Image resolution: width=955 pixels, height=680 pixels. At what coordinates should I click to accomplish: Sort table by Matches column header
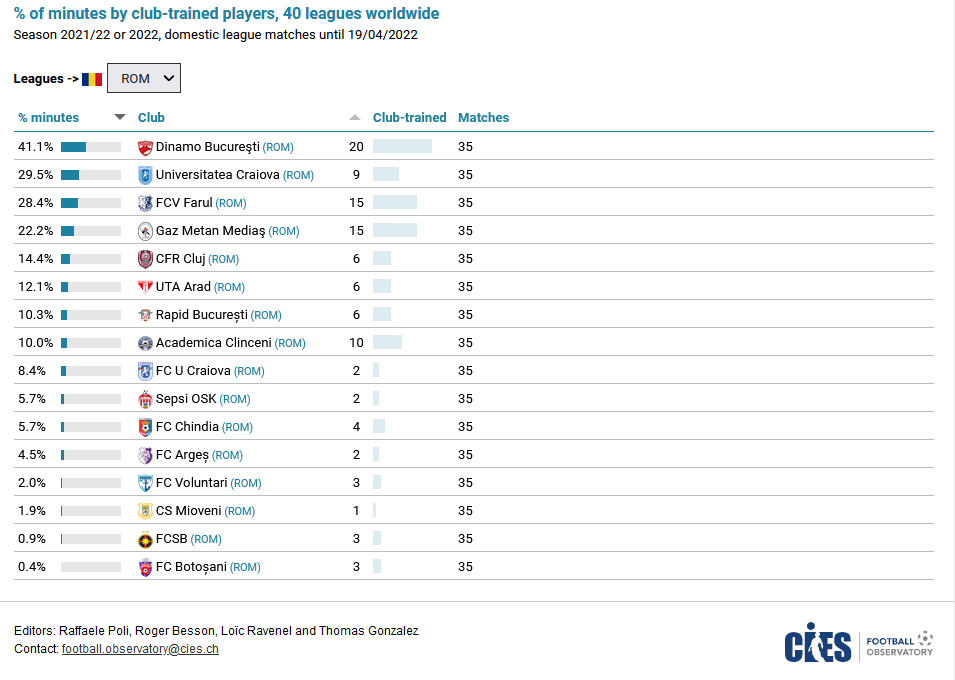[x=483, y=117]
